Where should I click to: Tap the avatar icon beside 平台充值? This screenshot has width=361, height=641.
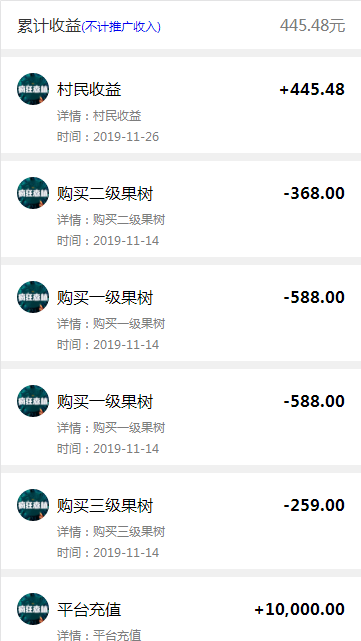[33, 609]
